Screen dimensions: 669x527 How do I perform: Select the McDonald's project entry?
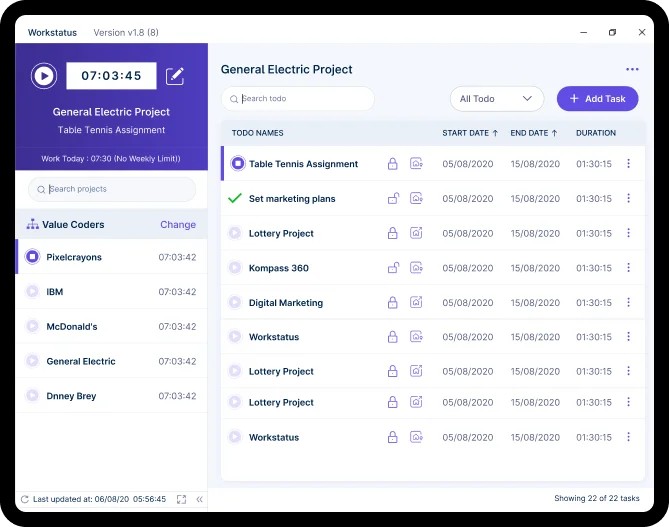click(72, 327)
